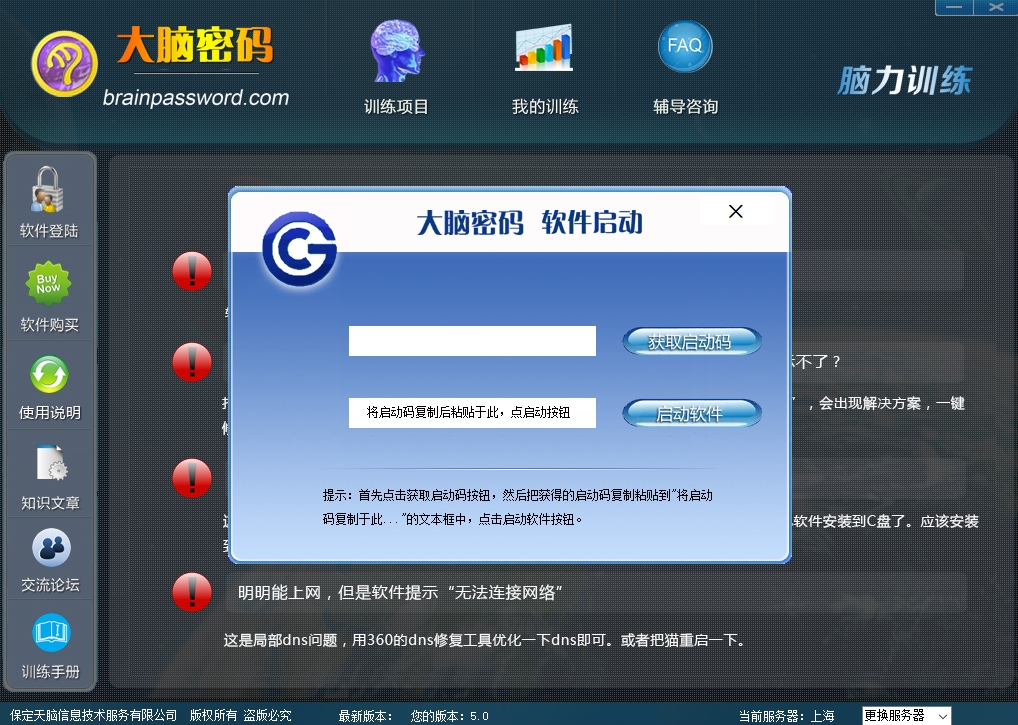The image size is (1018, 725).
Task: Click the 训练手册 sidebar label
Action: (x=51, y=672)
